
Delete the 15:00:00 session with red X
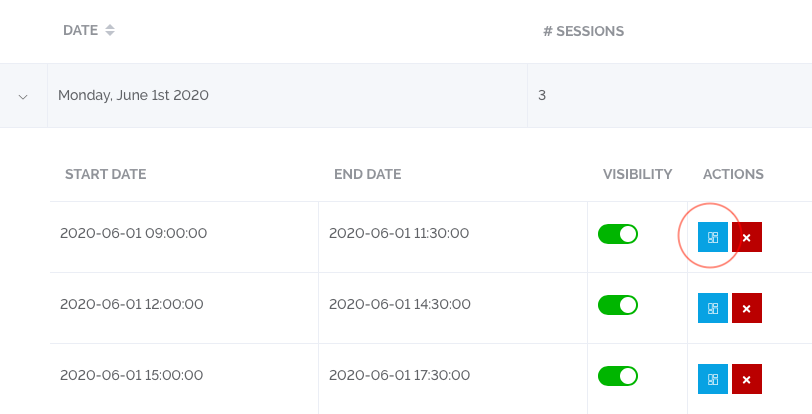(747, 380)
